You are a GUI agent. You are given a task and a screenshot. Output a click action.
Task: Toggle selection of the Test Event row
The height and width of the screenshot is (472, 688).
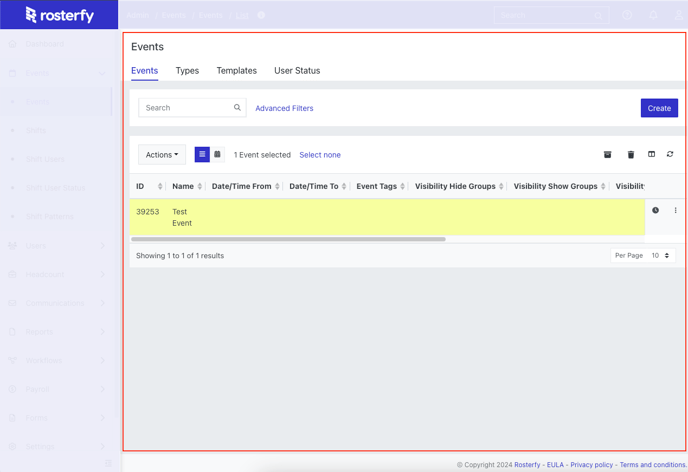(x=387, y=217)
